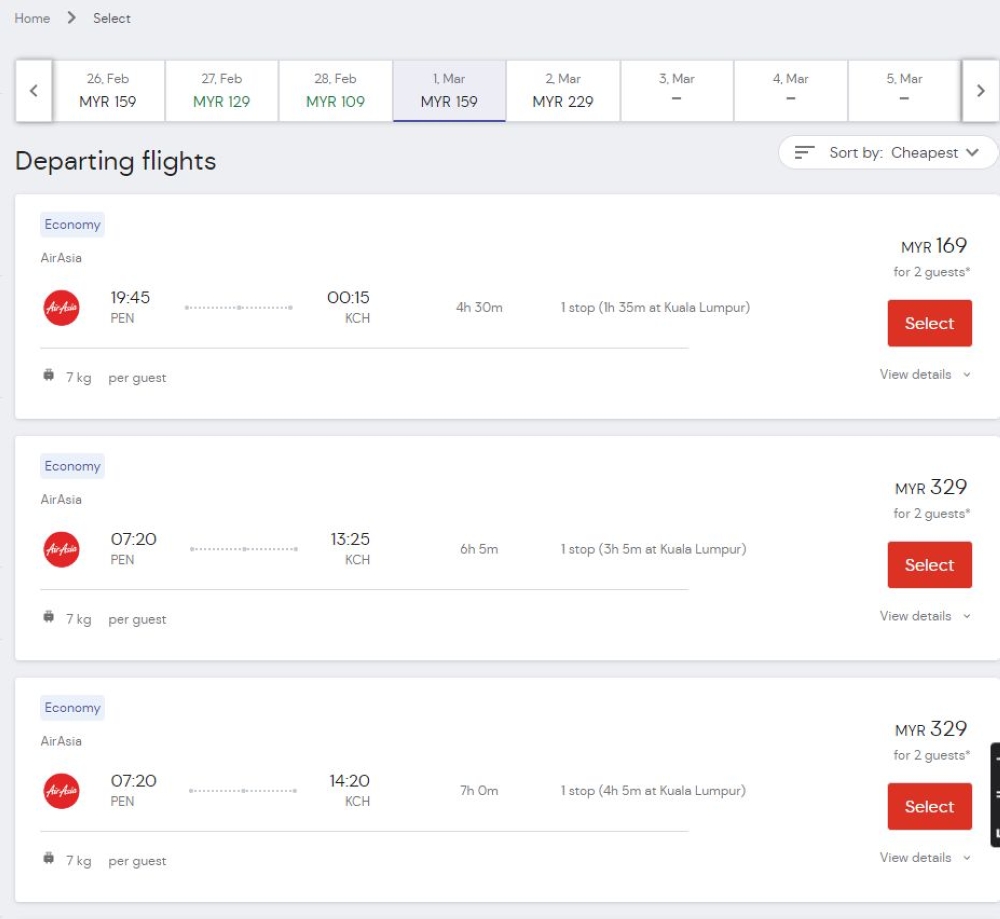
Task: Go to Home via breadcrumb link
Action: pos(32,18)
